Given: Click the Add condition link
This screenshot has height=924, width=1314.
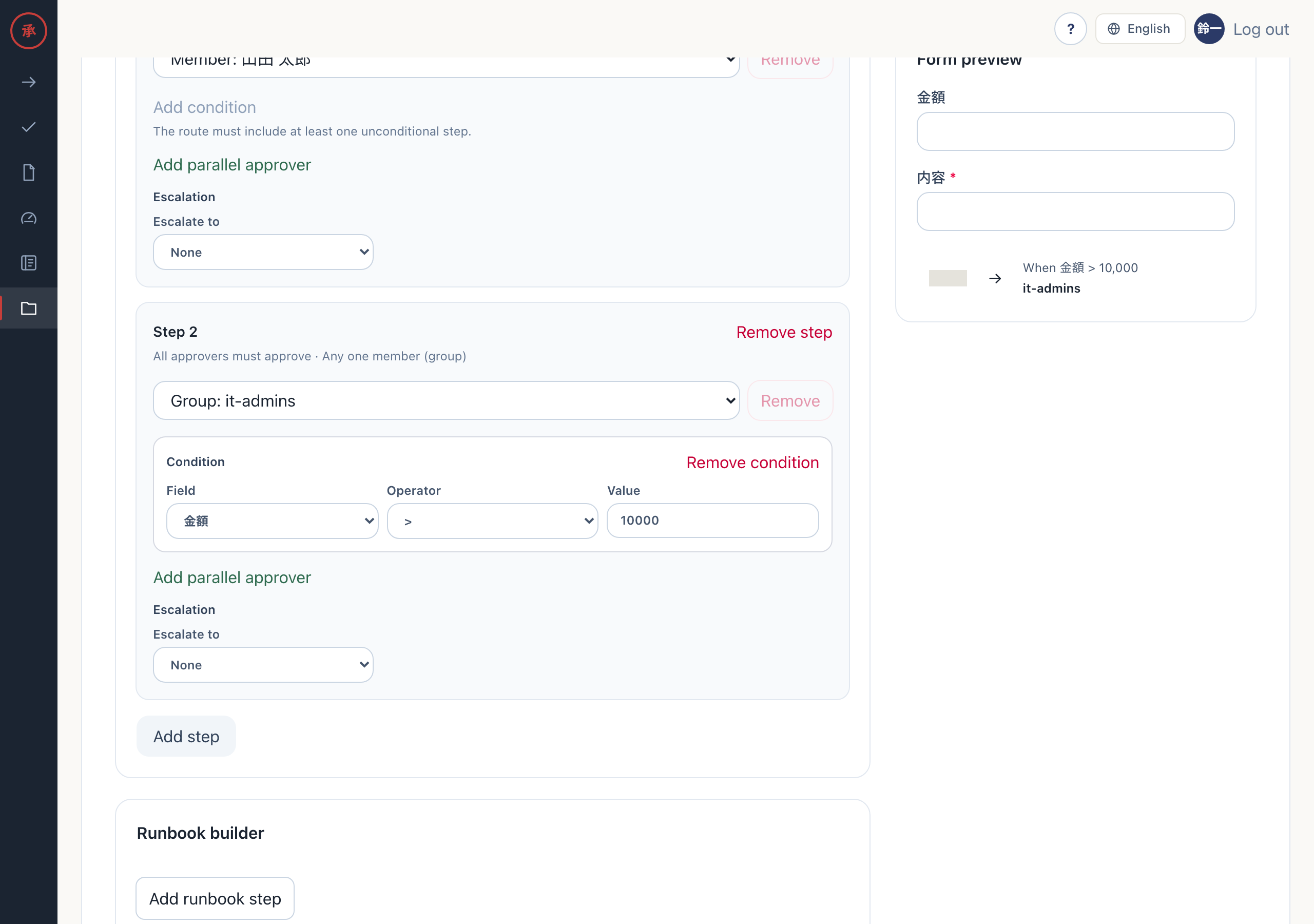Looking at the screenshot, I should click(x=204, y=107).
